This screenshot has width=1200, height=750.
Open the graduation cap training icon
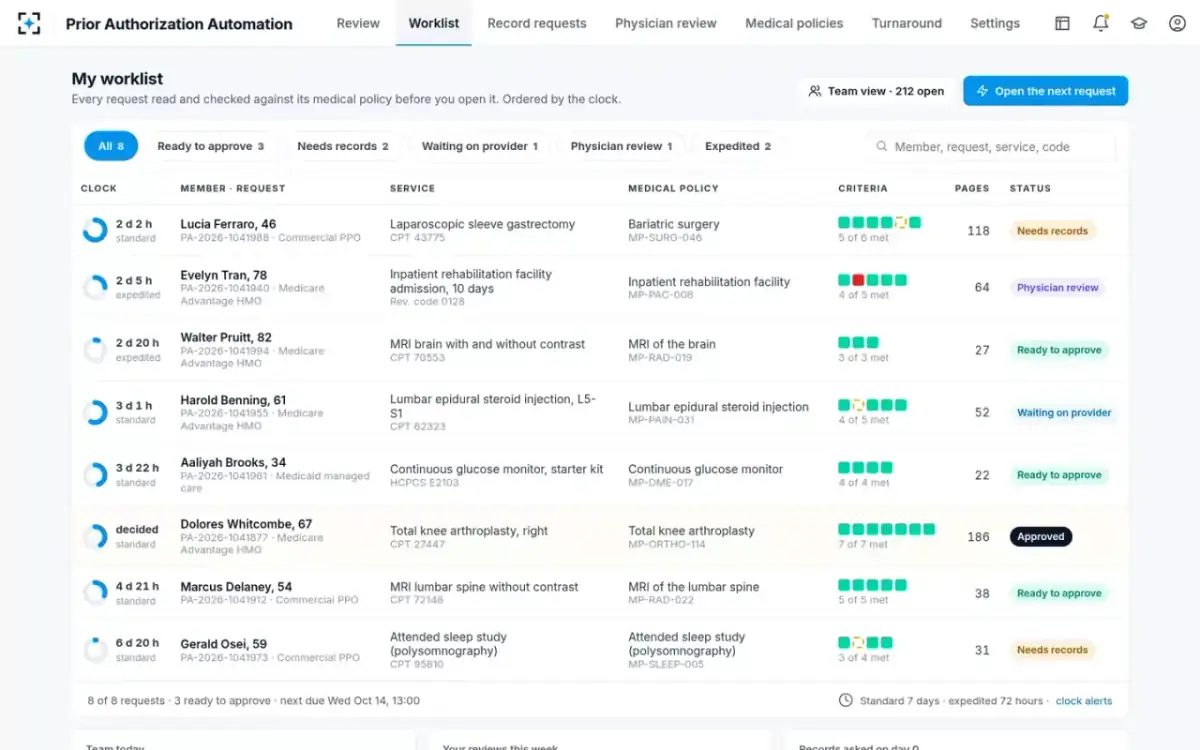click(x=1139, y=23)
